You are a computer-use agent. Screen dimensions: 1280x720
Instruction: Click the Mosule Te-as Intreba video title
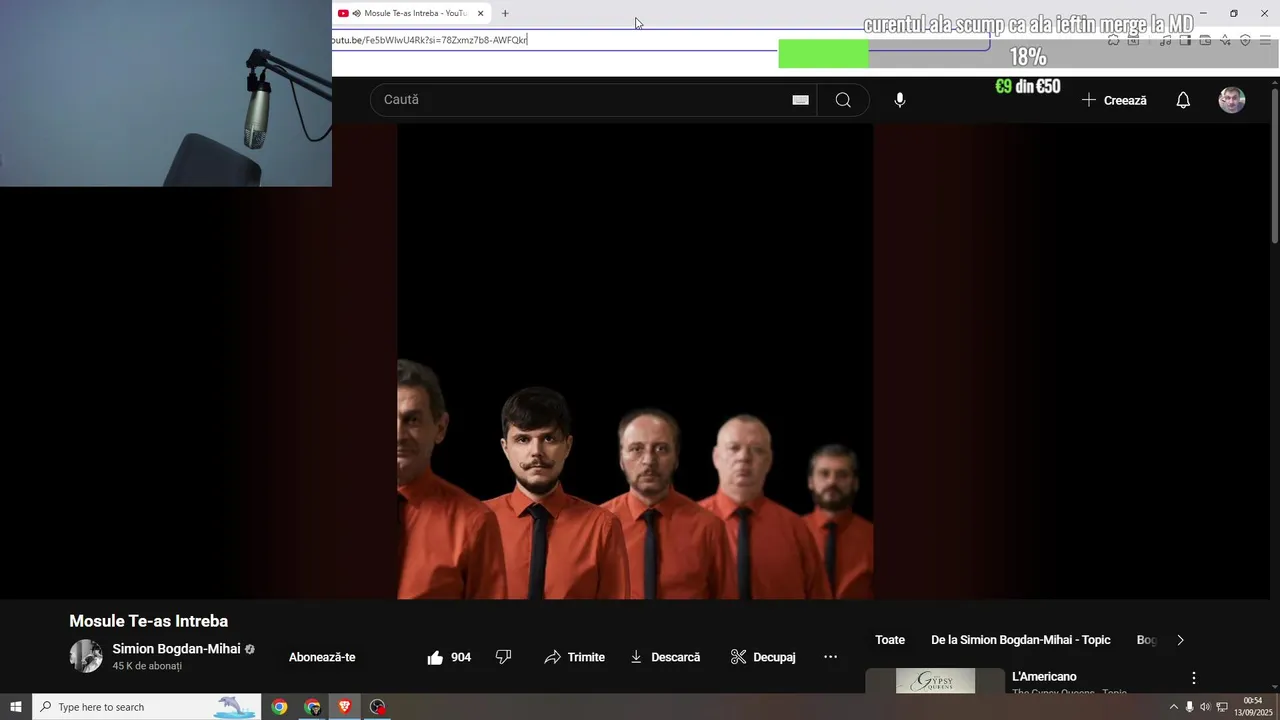(x=148, y=621)
